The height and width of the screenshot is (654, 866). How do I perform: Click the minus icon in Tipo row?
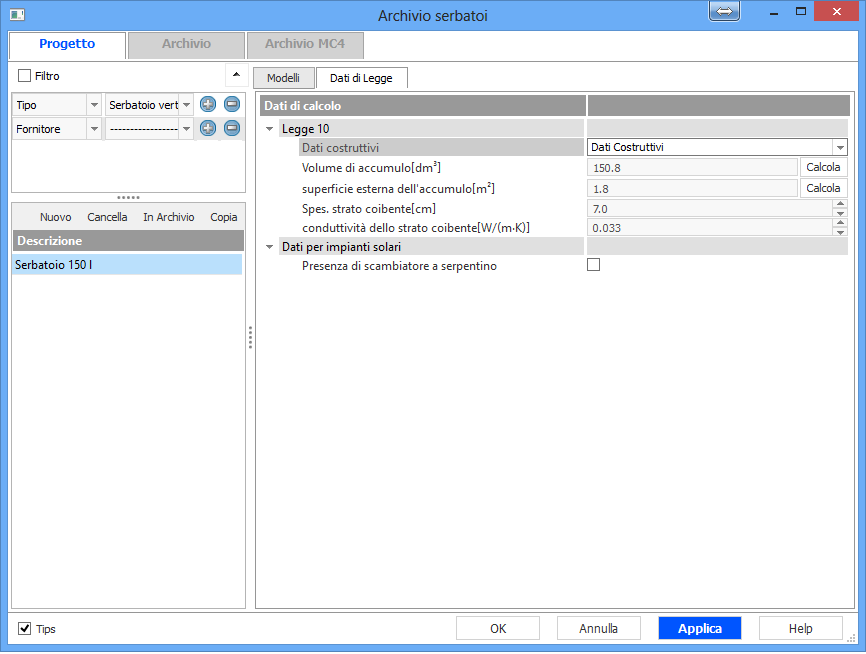232,104
